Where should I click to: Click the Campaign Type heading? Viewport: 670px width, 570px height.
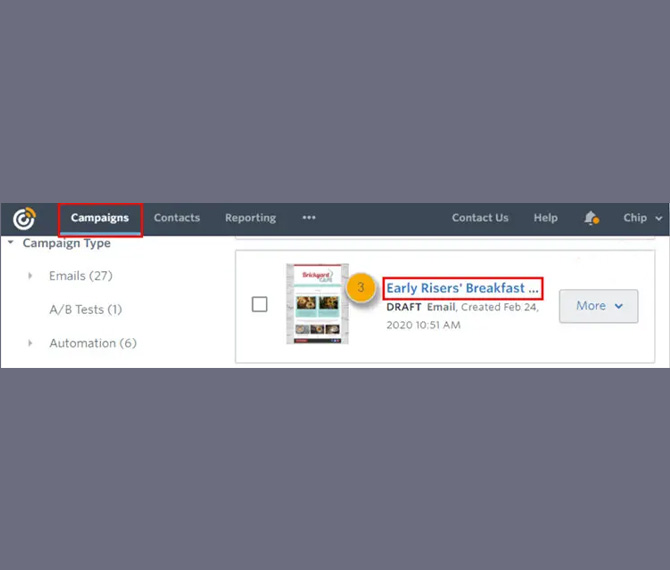pyautogui.click(x=67, y=243)
